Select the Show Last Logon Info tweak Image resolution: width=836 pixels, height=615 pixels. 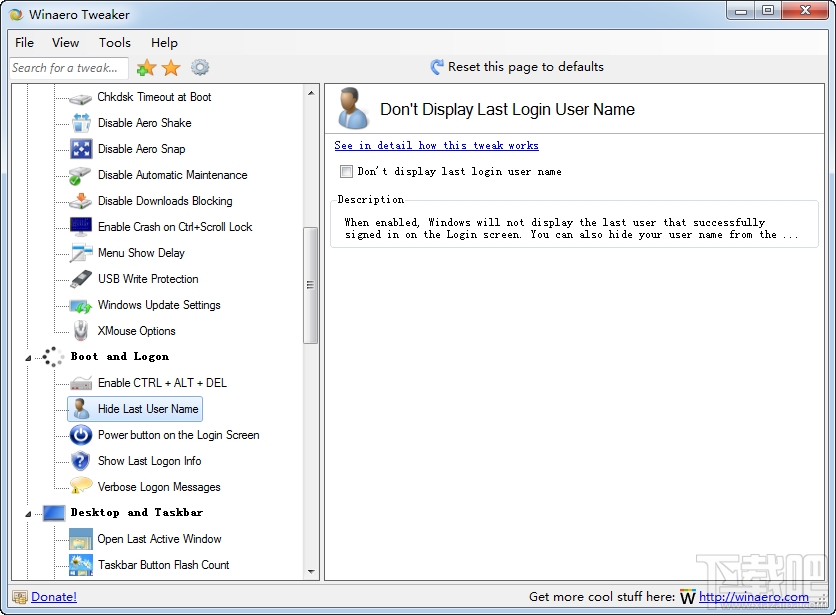point(150,461)
